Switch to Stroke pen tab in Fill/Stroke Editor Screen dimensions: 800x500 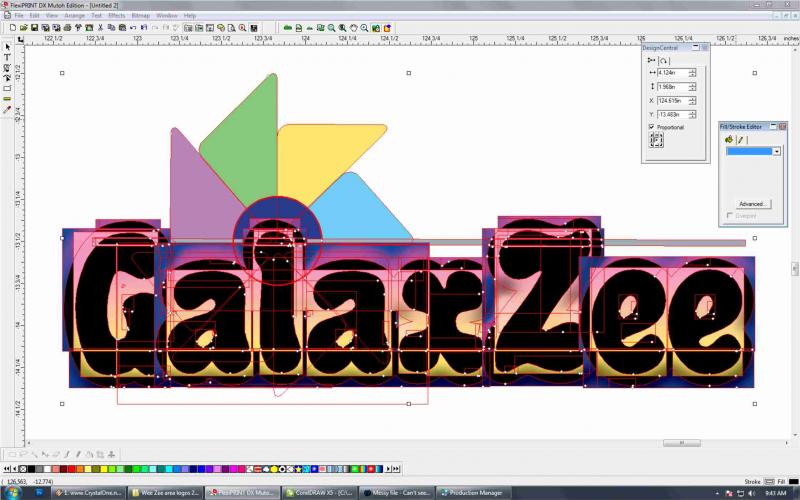pos(741,140)
